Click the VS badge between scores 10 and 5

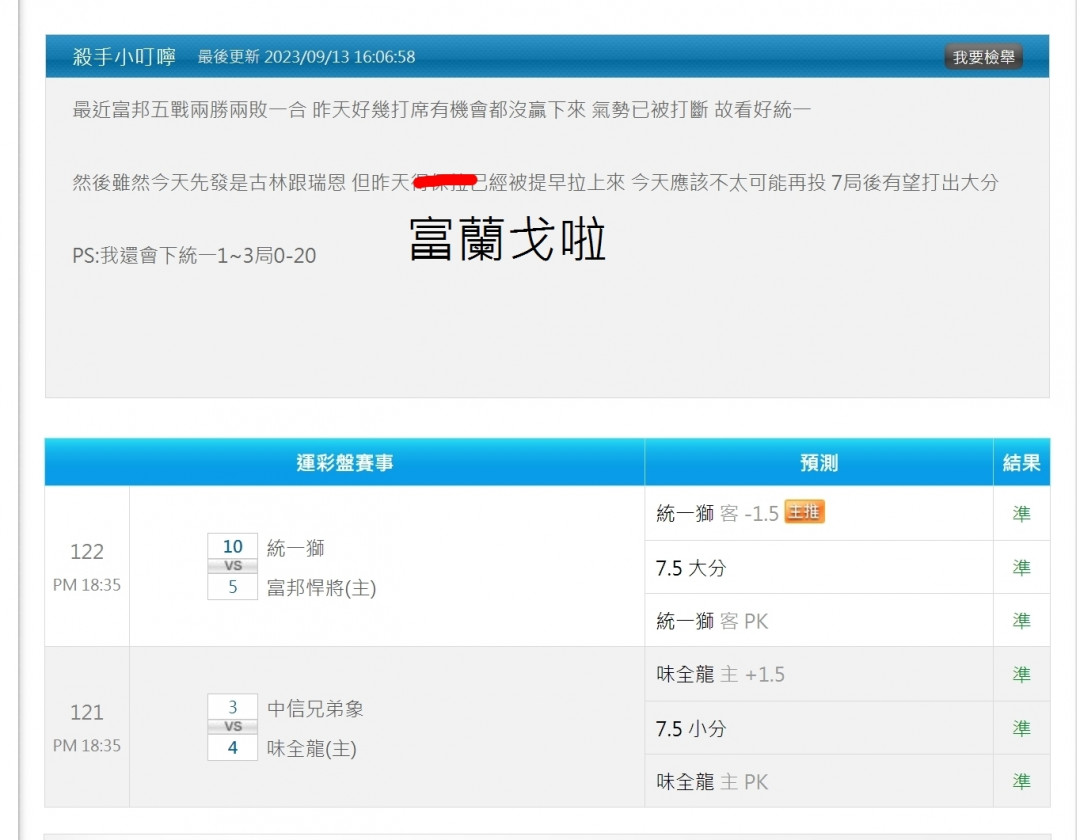[233, 566]
